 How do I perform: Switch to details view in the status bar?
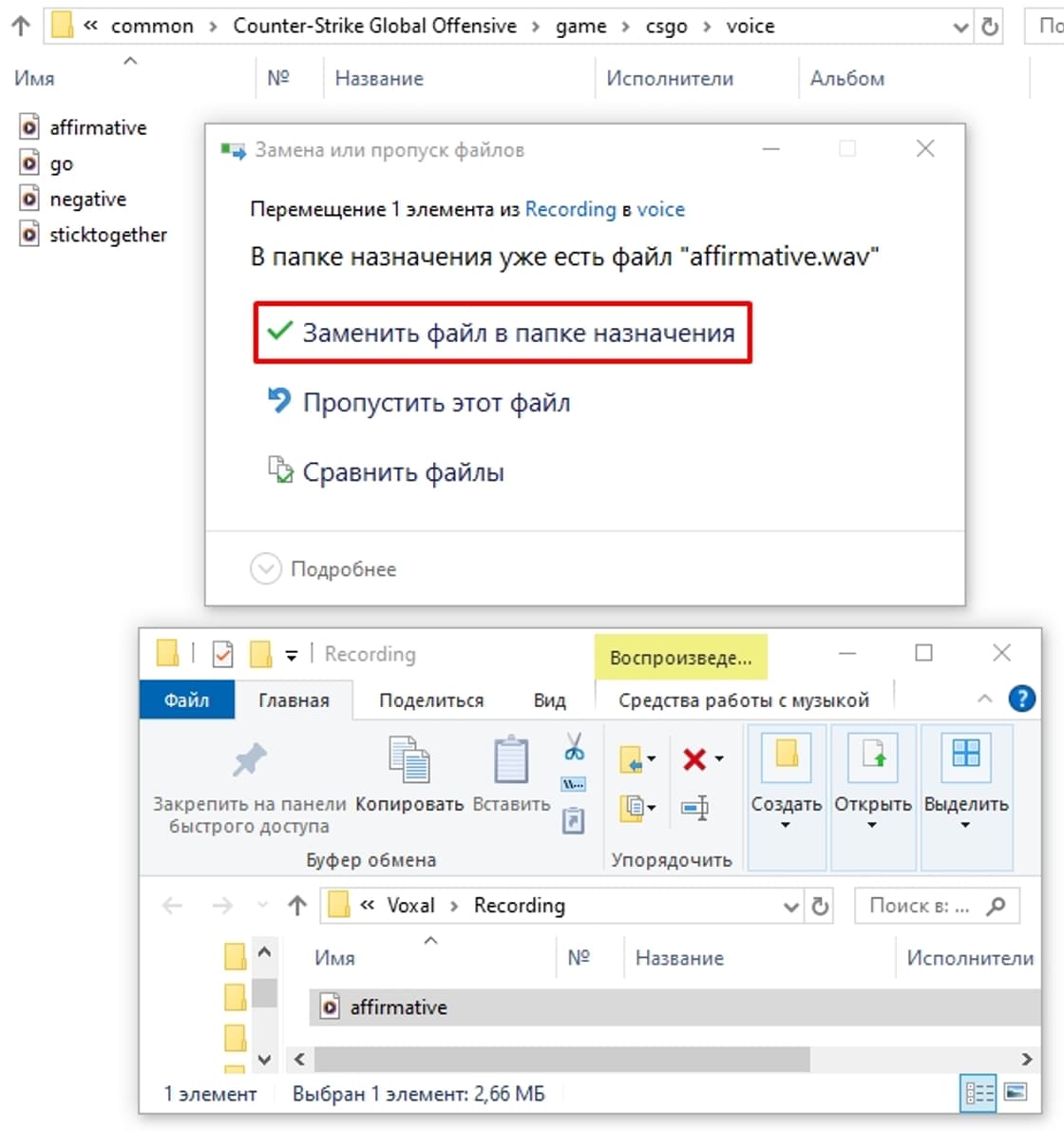(979, 1093)
